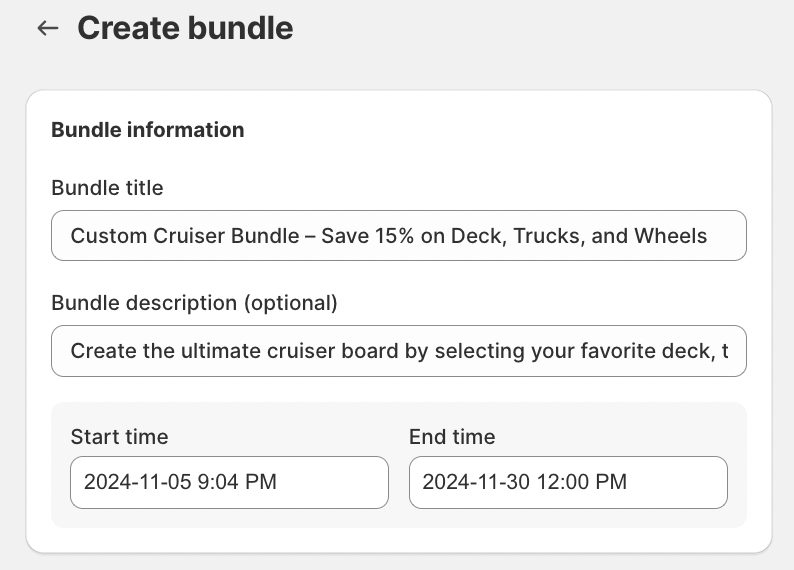Click the date 2024-11-30 in End time
The height and width of the screenshot is (570, 794).
click(475, 482)
